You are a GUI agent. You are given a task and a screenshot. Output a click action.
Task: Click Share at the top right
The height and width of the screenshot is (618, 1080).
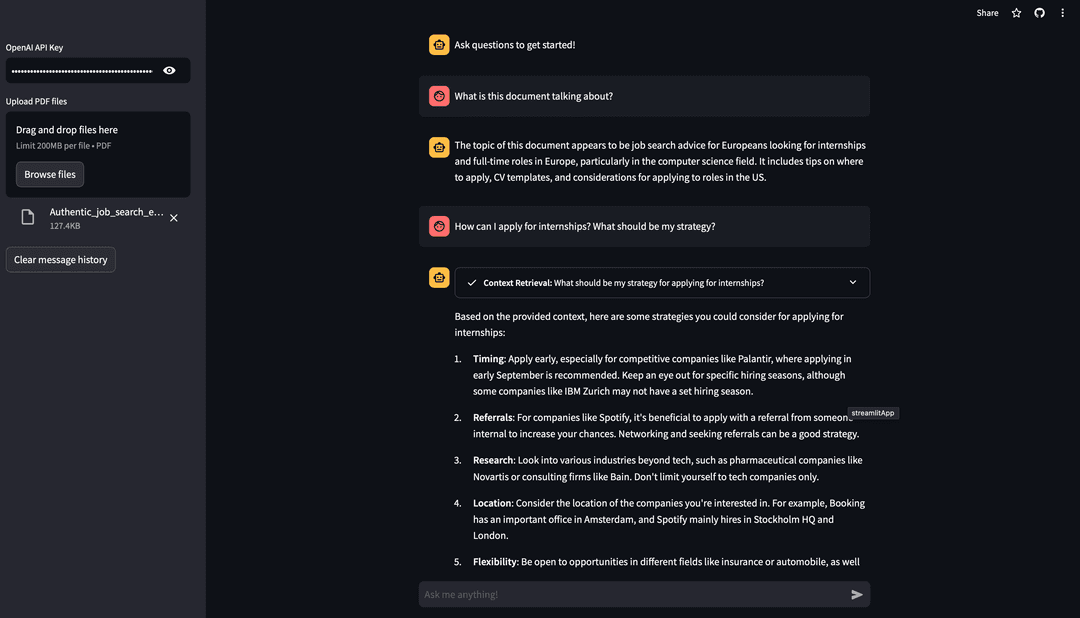986,12
